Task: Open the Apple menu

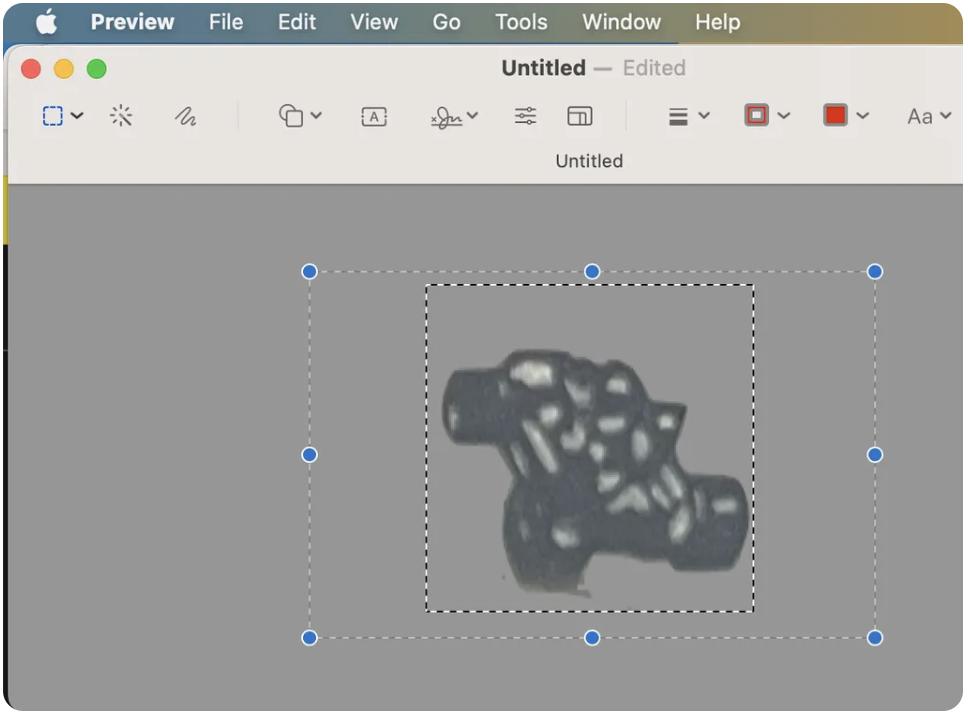Action: 45,22
